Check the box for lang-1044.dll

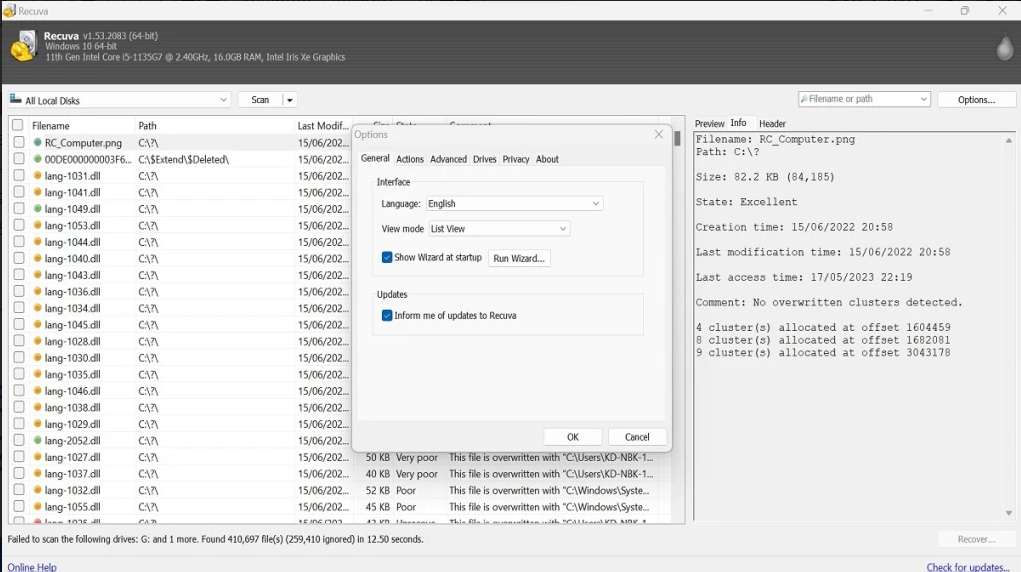coord(19,242)
